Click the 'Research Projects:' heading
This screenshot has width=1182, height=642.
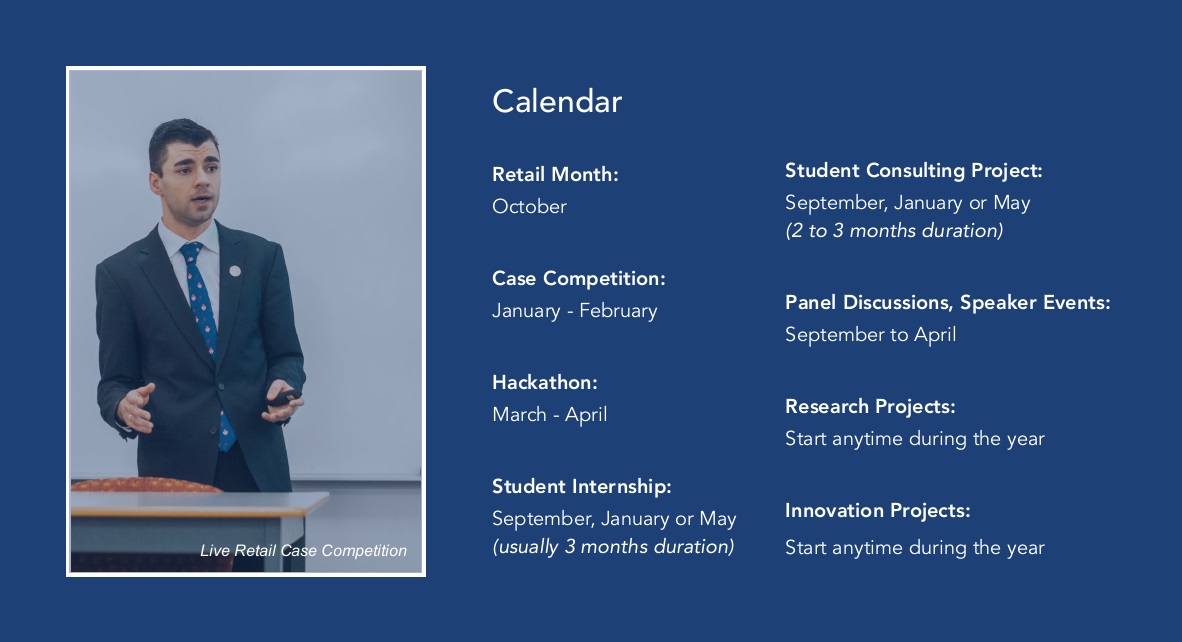coord(870,406)
